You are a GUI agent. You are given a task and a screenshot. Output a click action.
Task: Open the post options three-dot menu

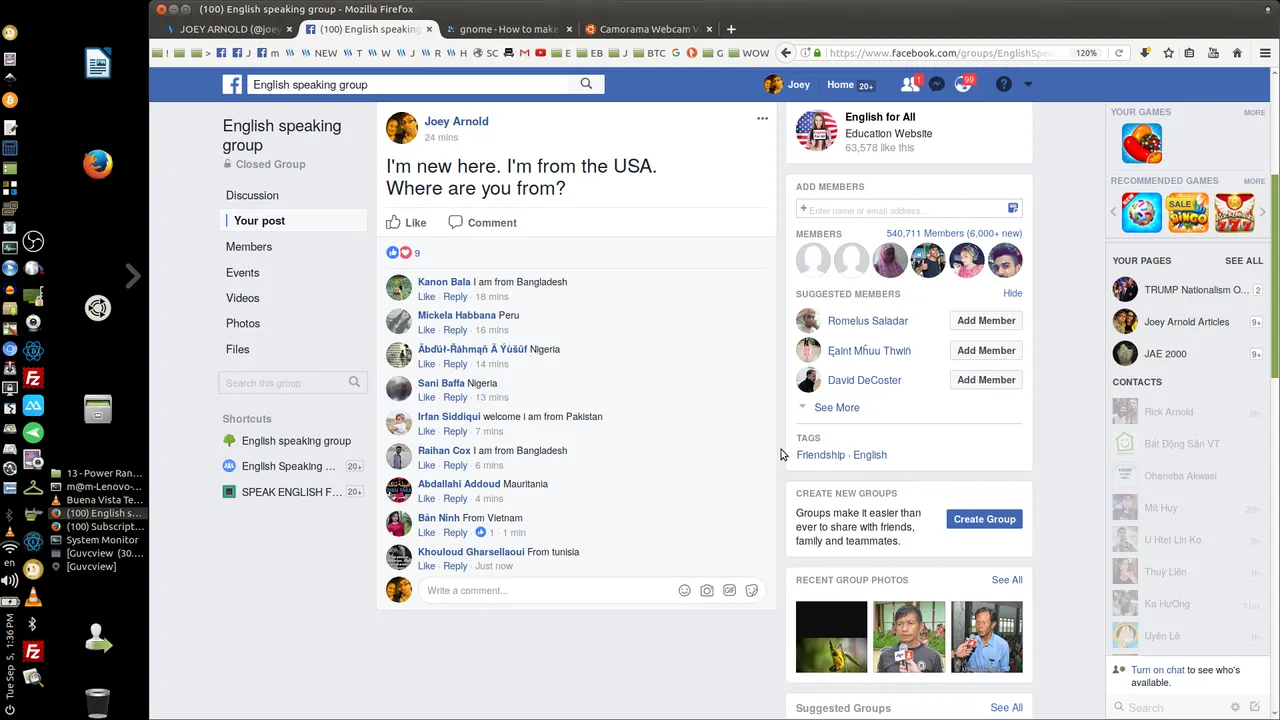pos(762,118)
